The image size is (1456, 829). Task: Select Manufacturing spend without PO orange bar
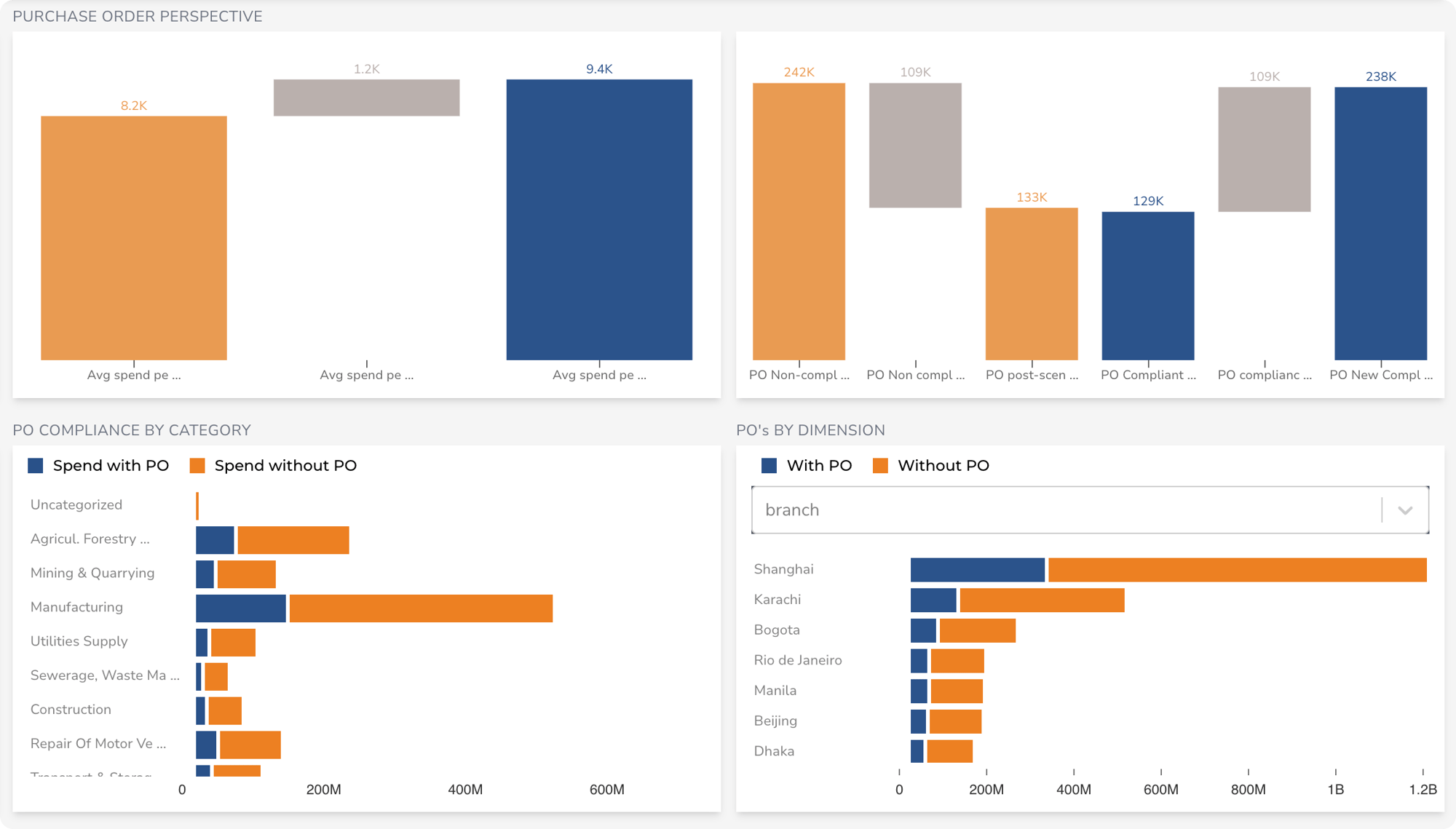421,608
